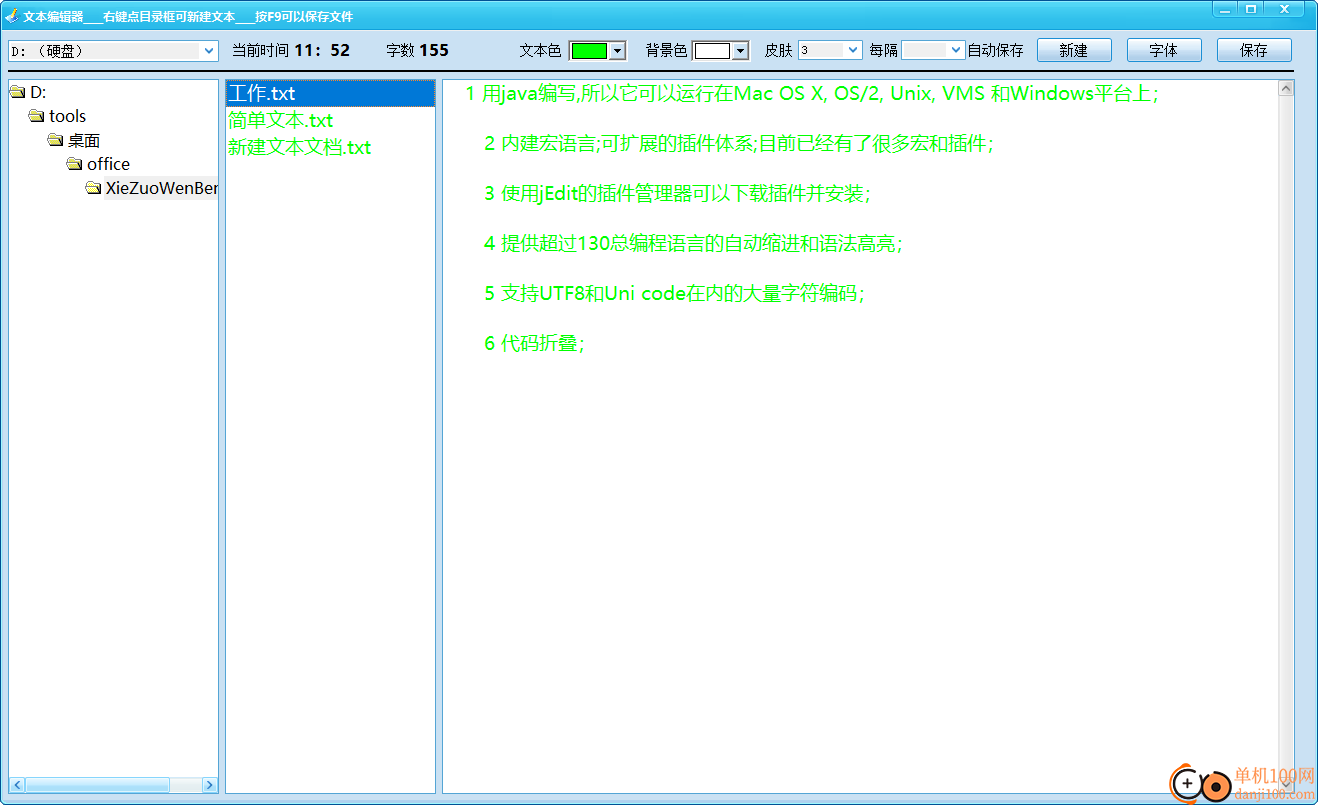This screenshot has height=805, width=1318.
Task: Click the XieZuoWenBen open folder icon
Action: [93, 188]
